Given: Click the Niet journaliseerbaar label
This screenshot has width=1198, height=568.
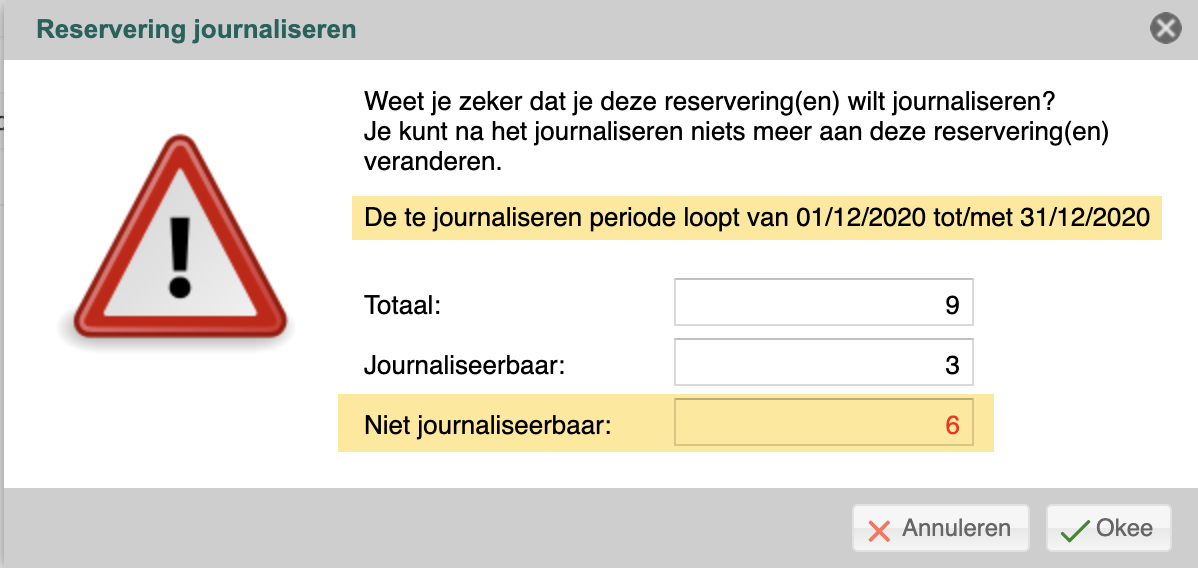Looking at the screenshot, I should [x=488, y=426].
